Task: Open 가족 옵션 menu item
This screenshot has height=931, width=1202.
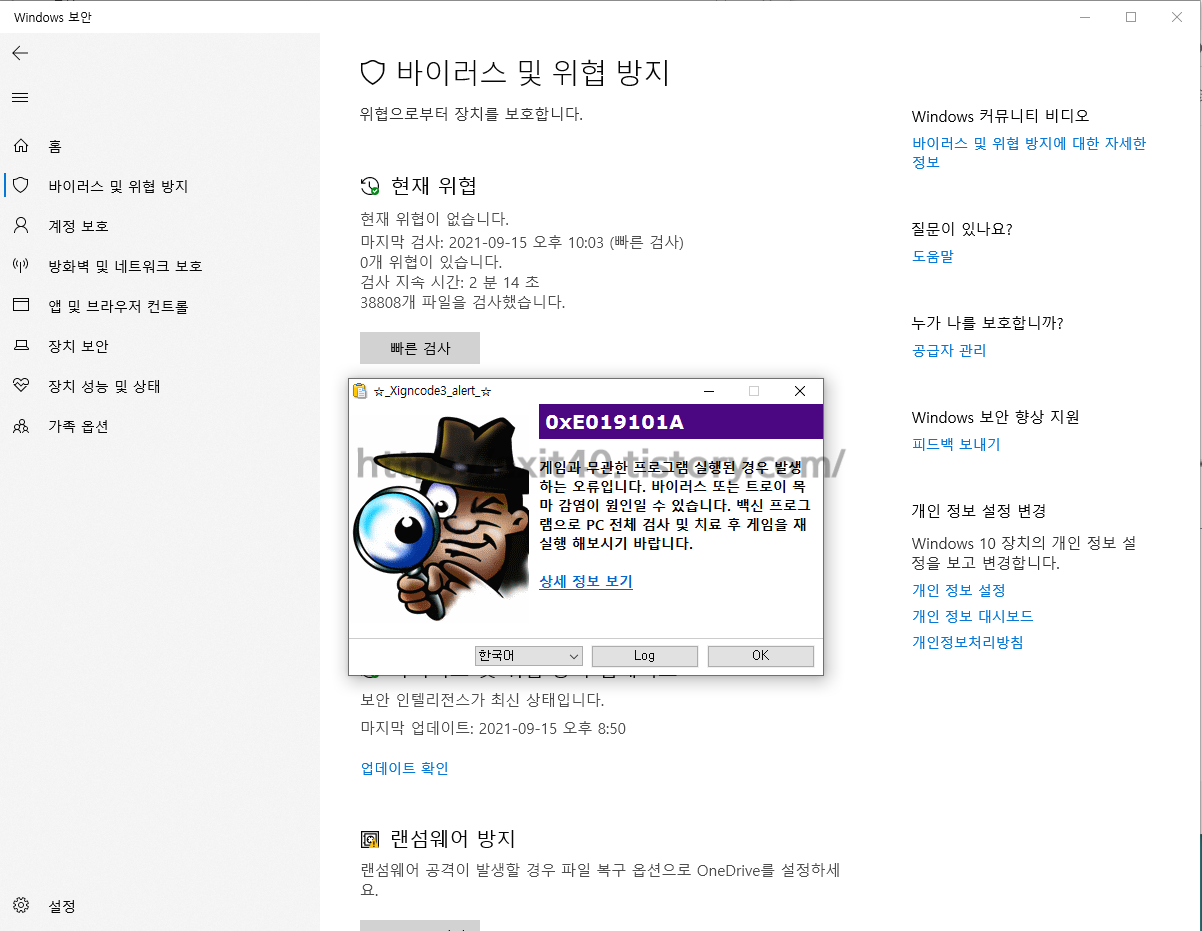Action: [x=78, y=426]
